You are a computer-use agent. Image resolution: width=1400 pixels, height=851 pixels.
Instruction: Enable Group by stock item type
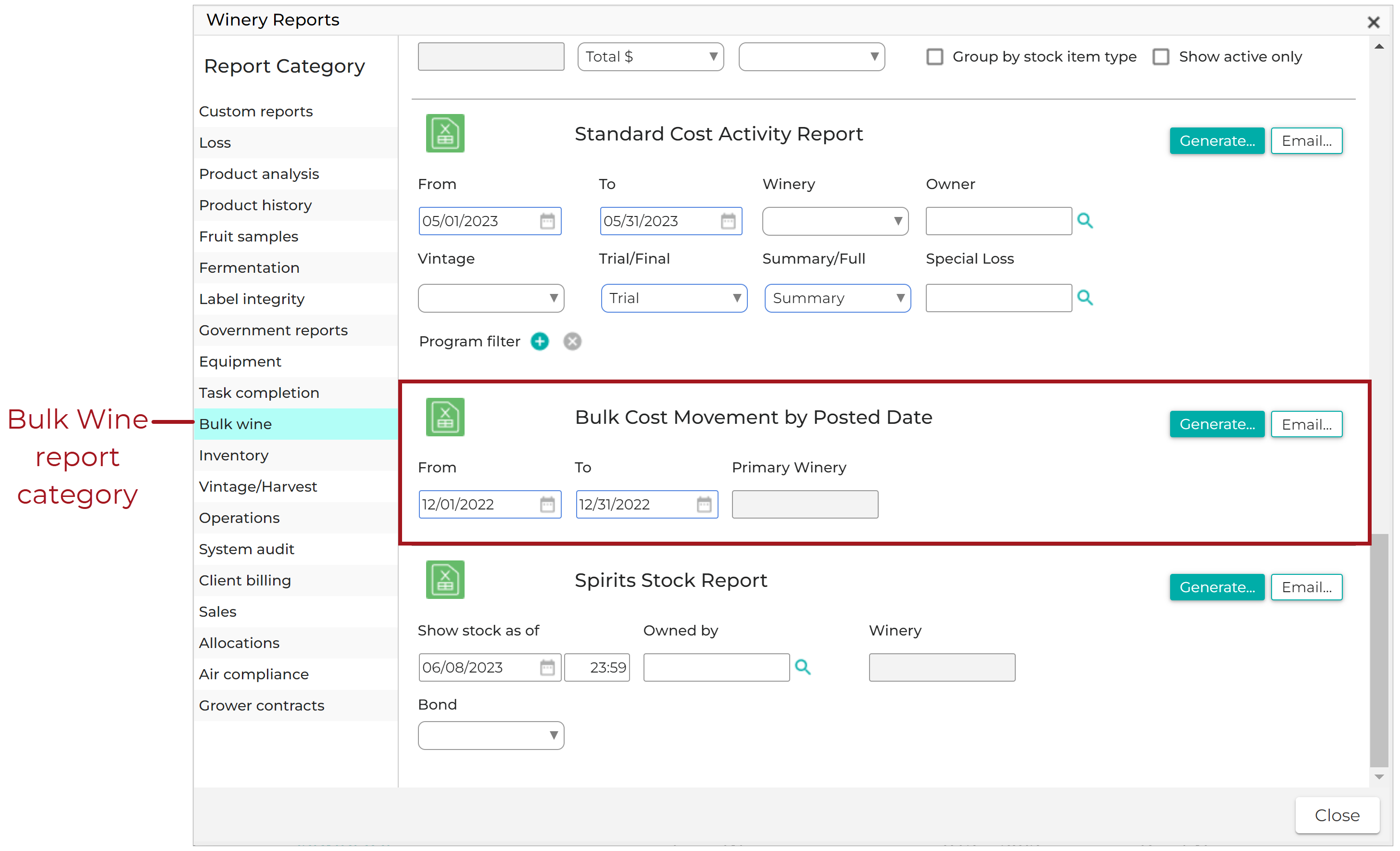[x=934, y=57]
